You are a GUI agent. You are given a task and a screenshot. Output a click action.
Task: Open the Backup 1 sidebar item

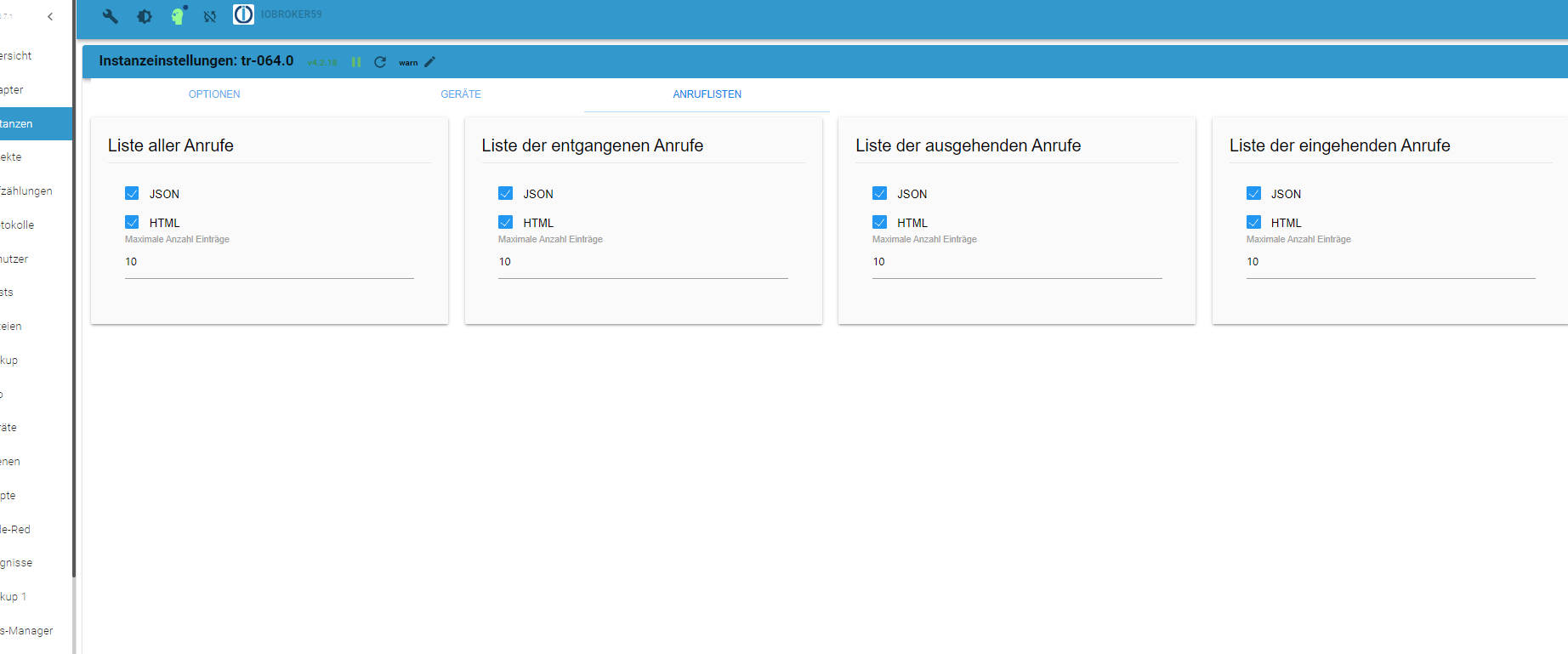[x=36, y=597]
